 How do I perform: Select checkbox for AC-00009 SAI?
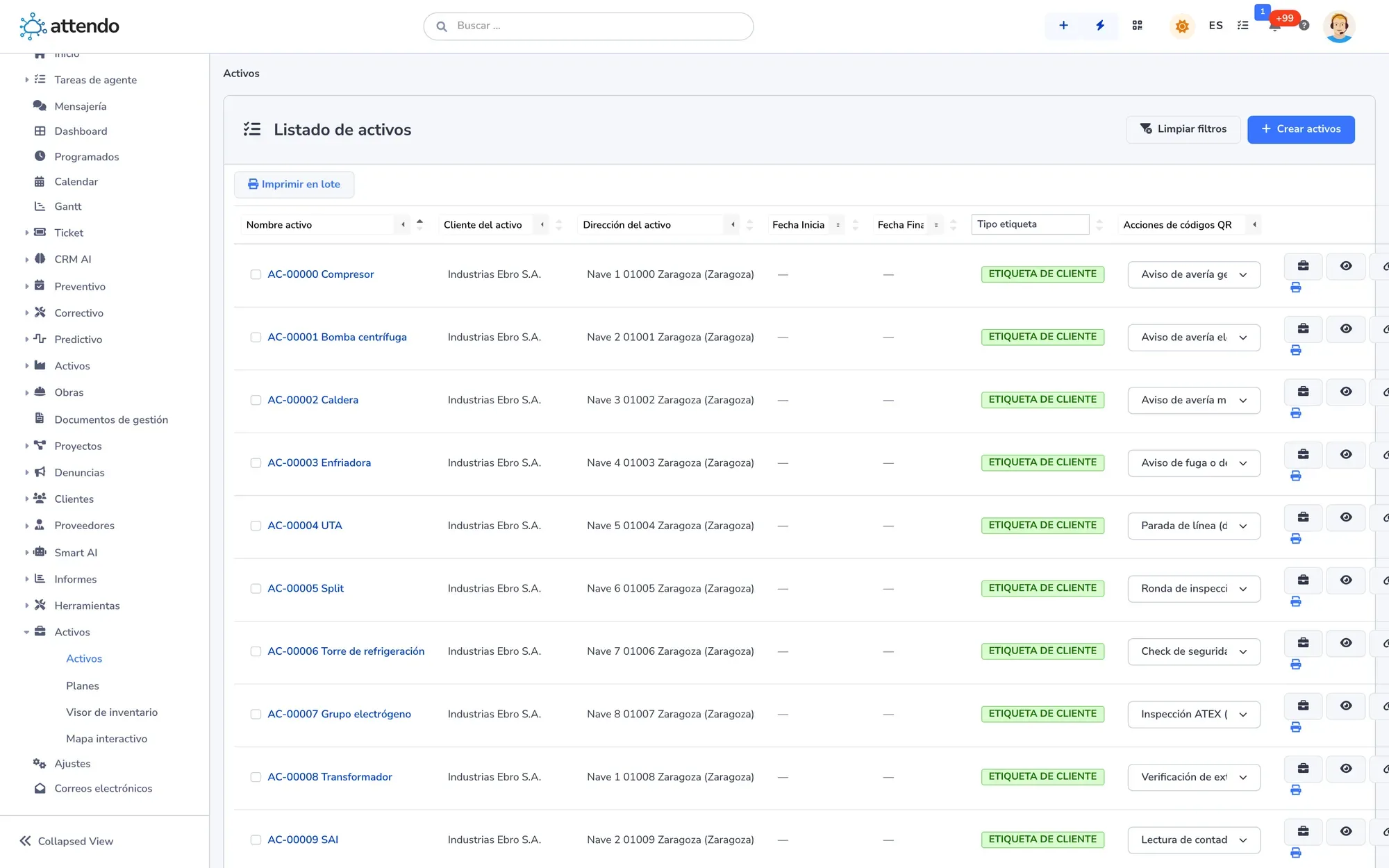[x=256, y=840]
